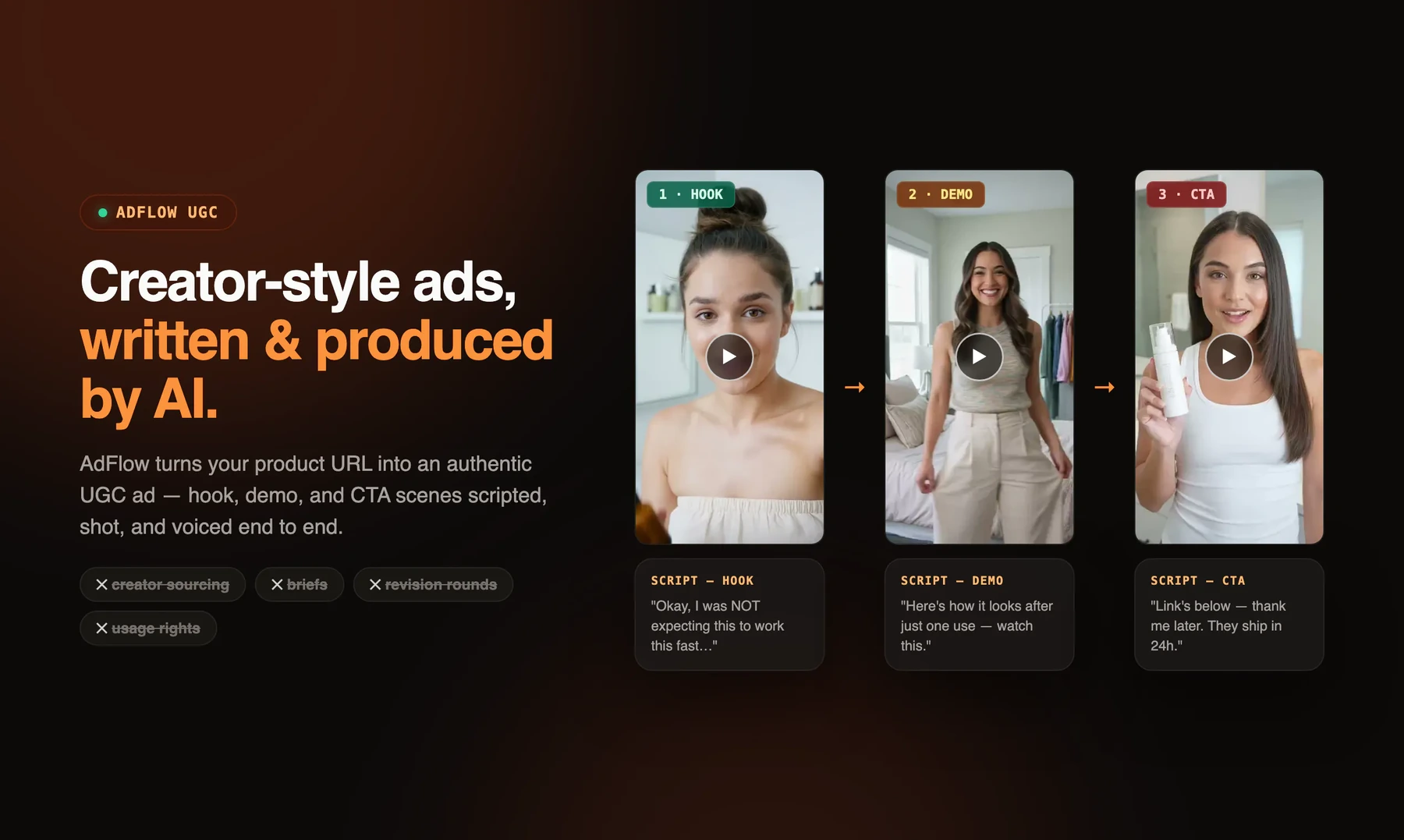Viewport: 1404px width, 840px height.
Task: Click the X icon beside creator sourcing
Action: tap(101, 585)
